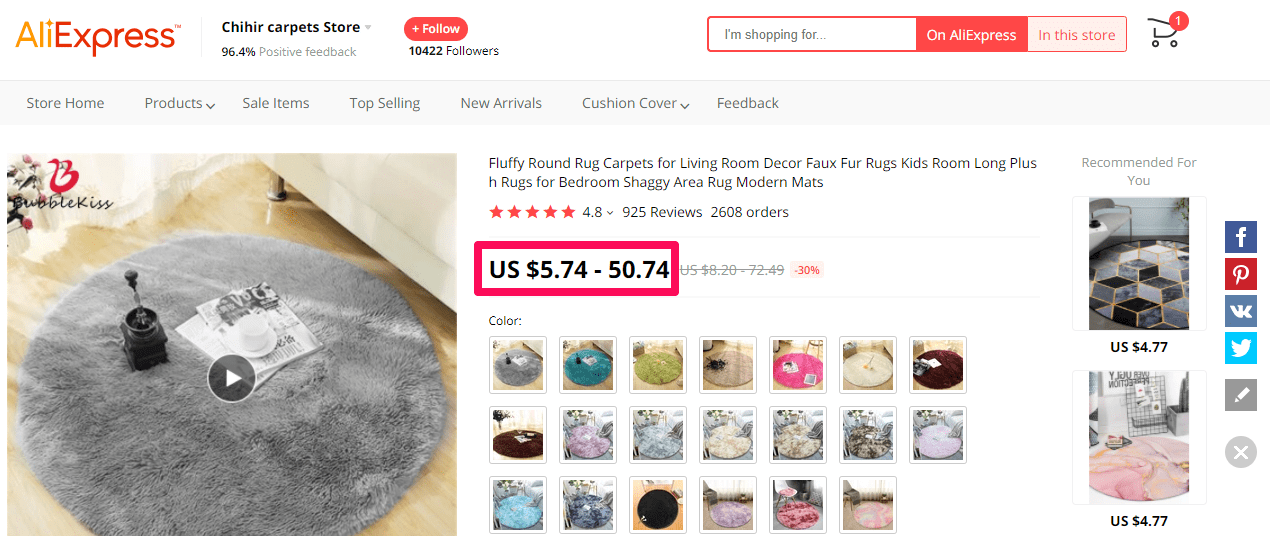Follow the Chihir carpets store
1270x536 pixels.
435,29
